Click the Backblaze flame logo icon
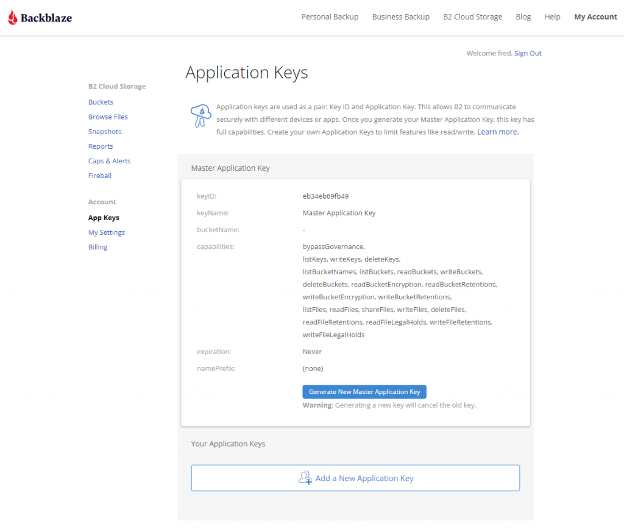This screenshot has width=624, height=532. (13, 18)
